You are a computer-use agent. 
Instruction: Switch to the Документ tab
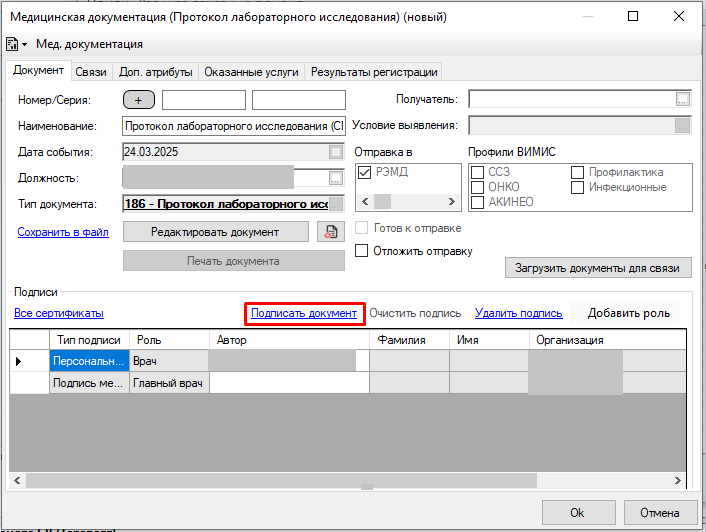tap(38, 71)
